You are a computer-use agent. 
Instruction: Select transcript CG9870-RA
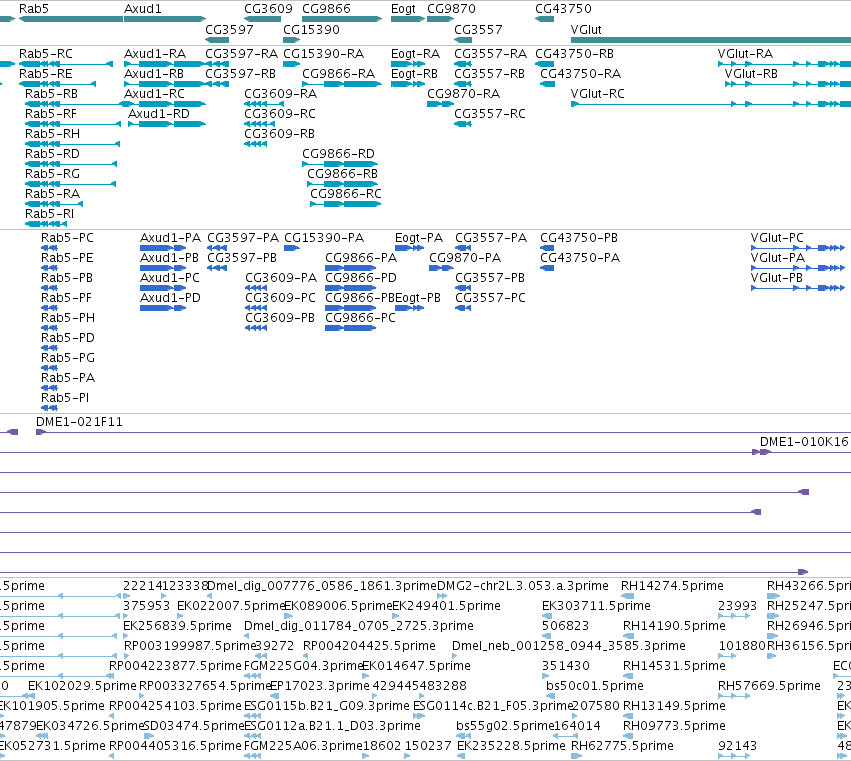click(x=440, y=104)
